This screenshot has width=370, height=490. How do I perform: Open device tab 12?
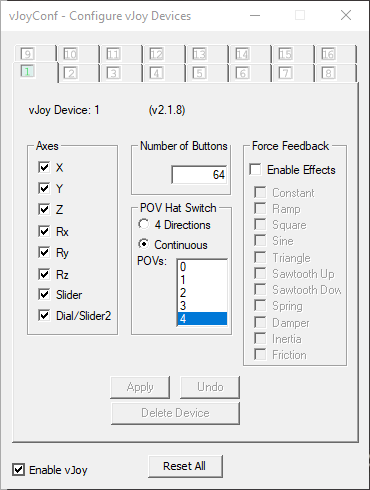[x=164, y=54]
